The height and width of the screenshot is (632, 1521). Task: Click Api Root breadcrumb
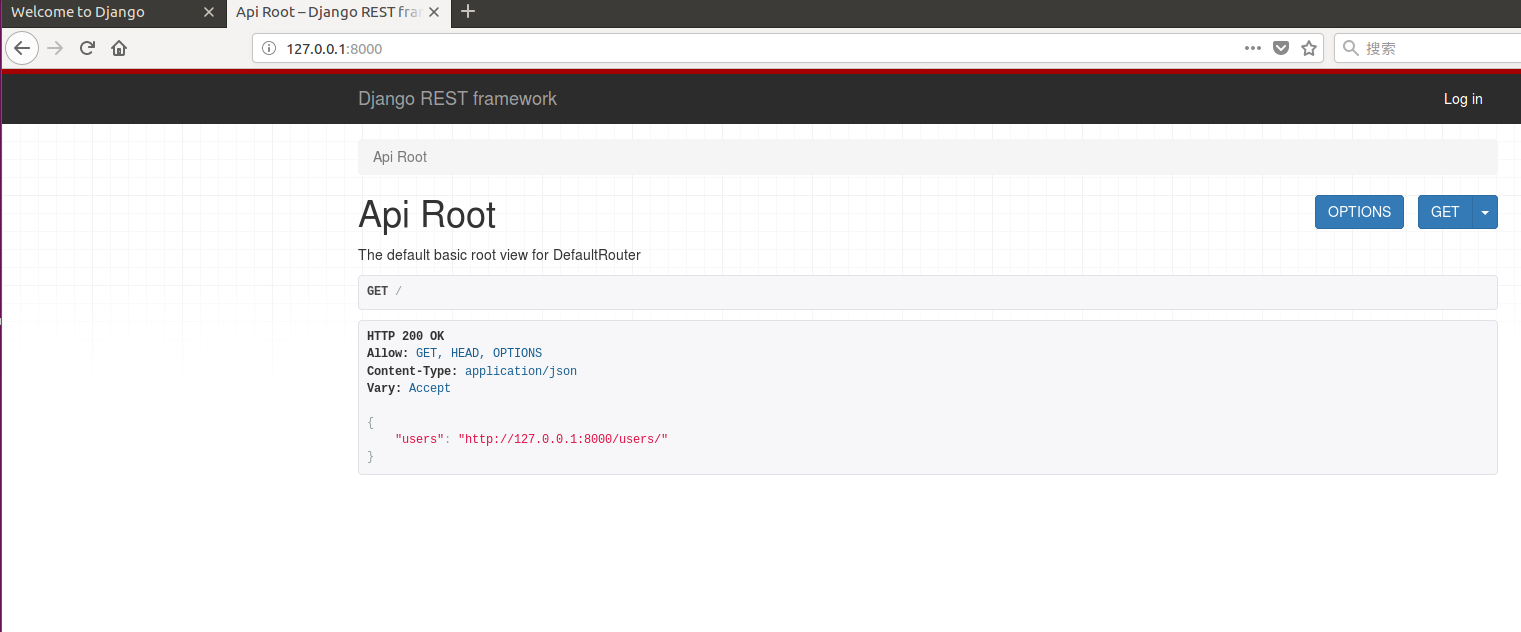click(400, 157)
